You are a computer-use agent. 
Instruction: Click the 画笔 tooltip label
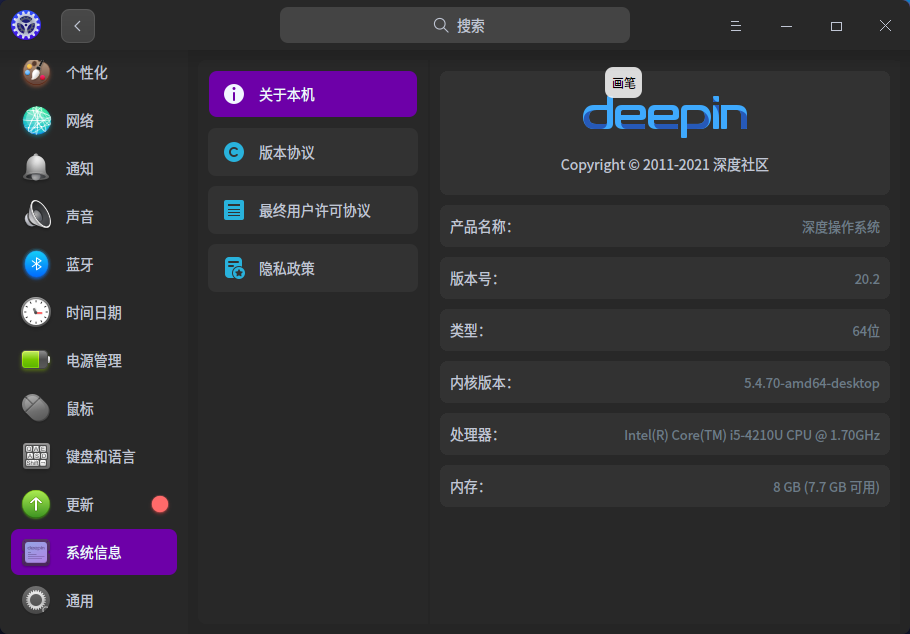(623, 83)
